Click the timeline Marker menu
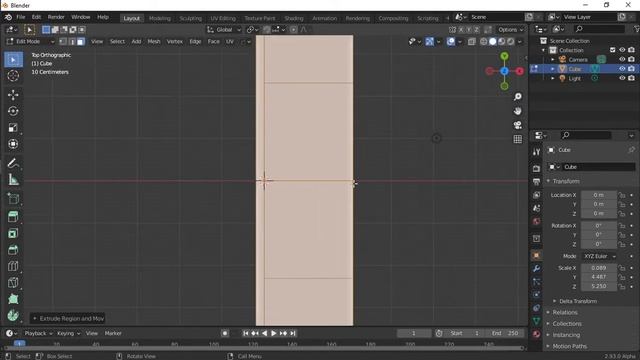 pos(113,333)
